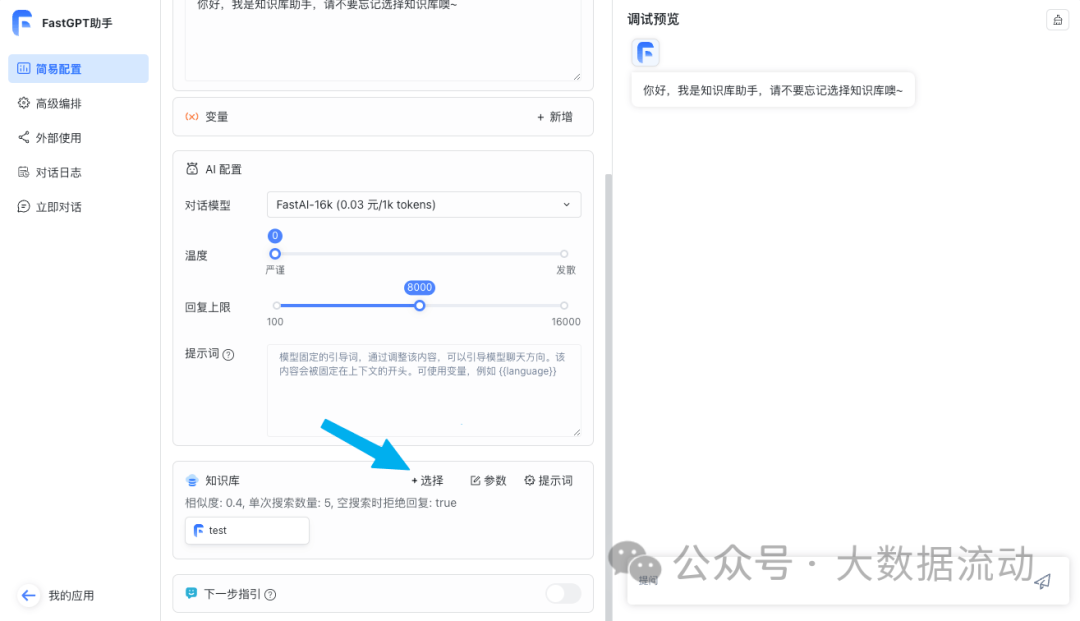Click the 提示词 settings button in 知识库

(x=548, y=481)
